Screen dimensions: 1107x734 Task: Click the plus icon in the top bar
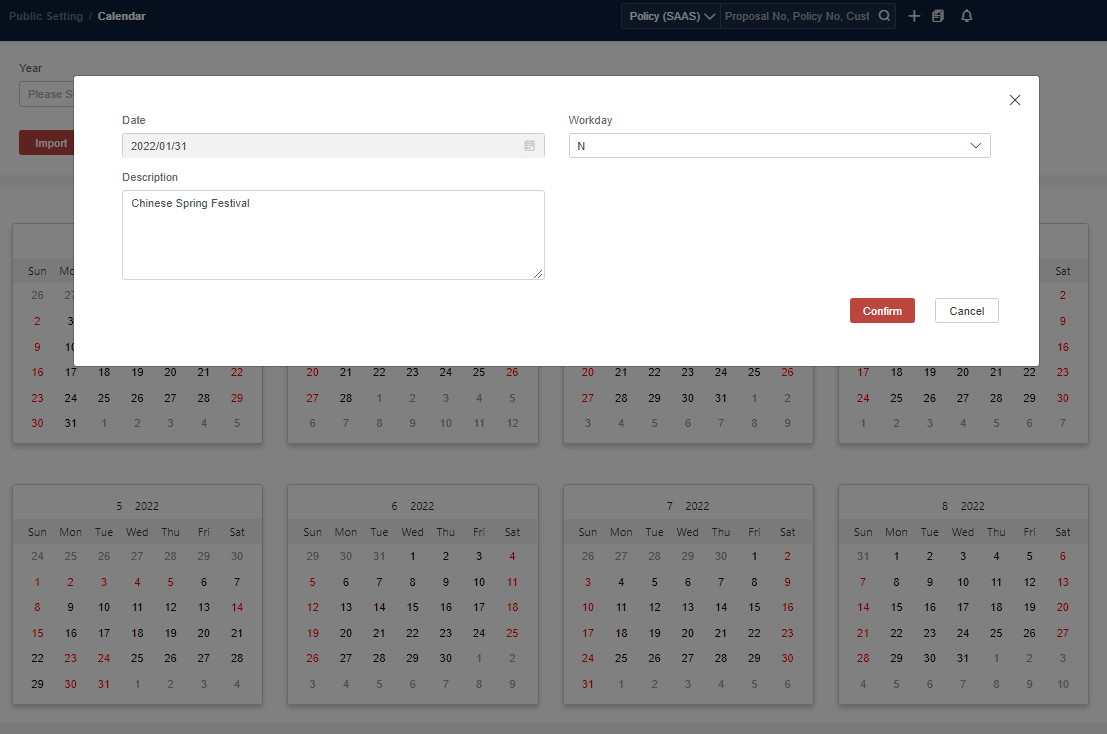[914, 16]
